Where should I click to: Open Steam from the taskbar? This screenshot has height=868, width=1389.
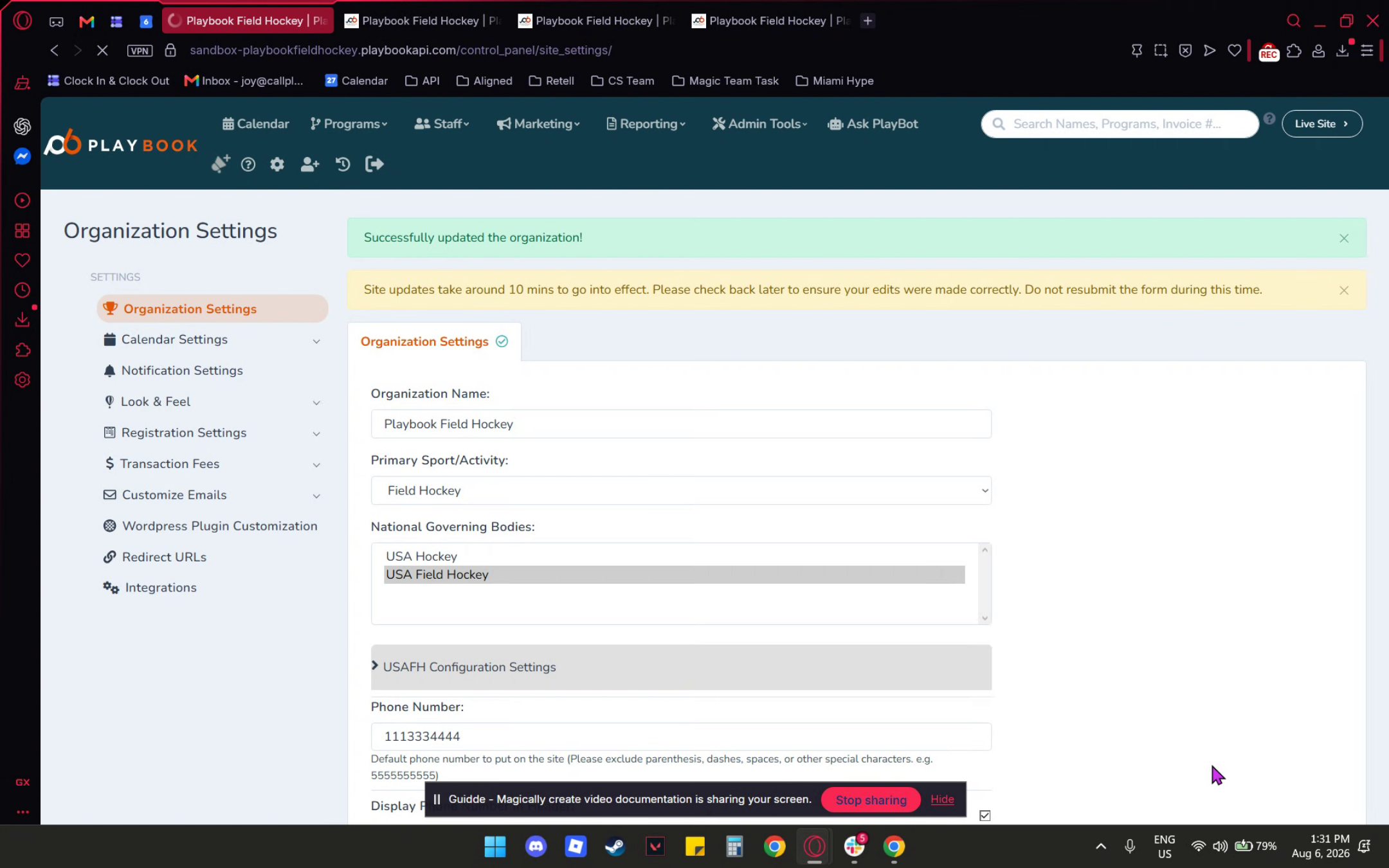615,846
